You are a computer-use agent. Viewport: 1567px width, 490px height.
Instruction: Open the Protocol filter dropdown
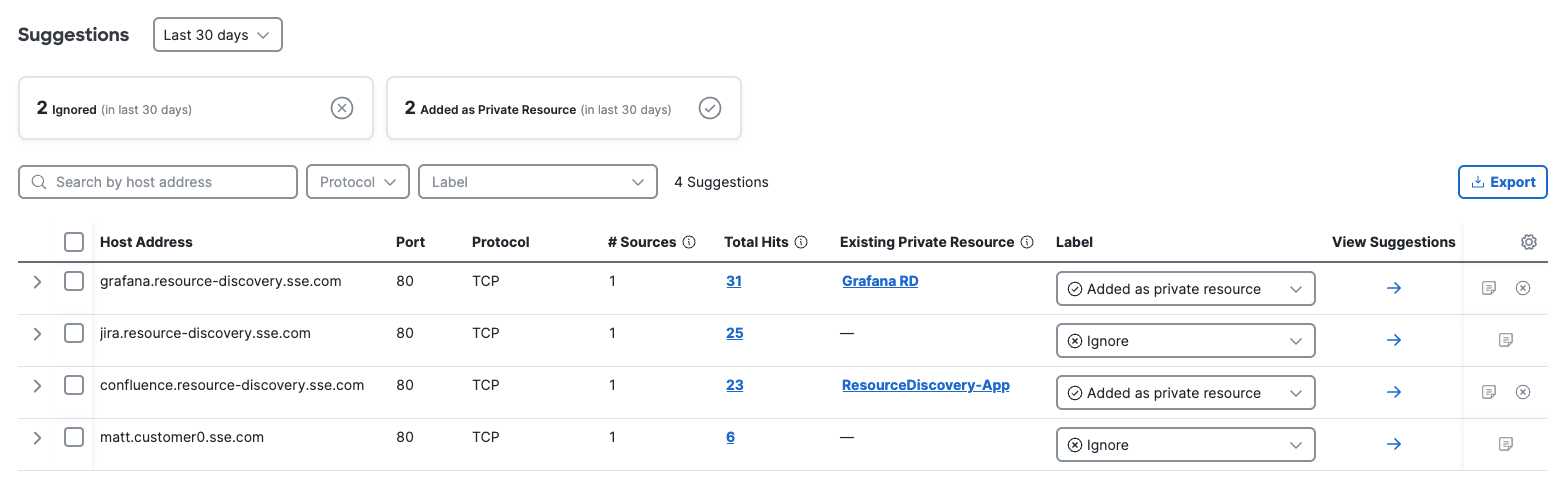[x=358, y=182]
